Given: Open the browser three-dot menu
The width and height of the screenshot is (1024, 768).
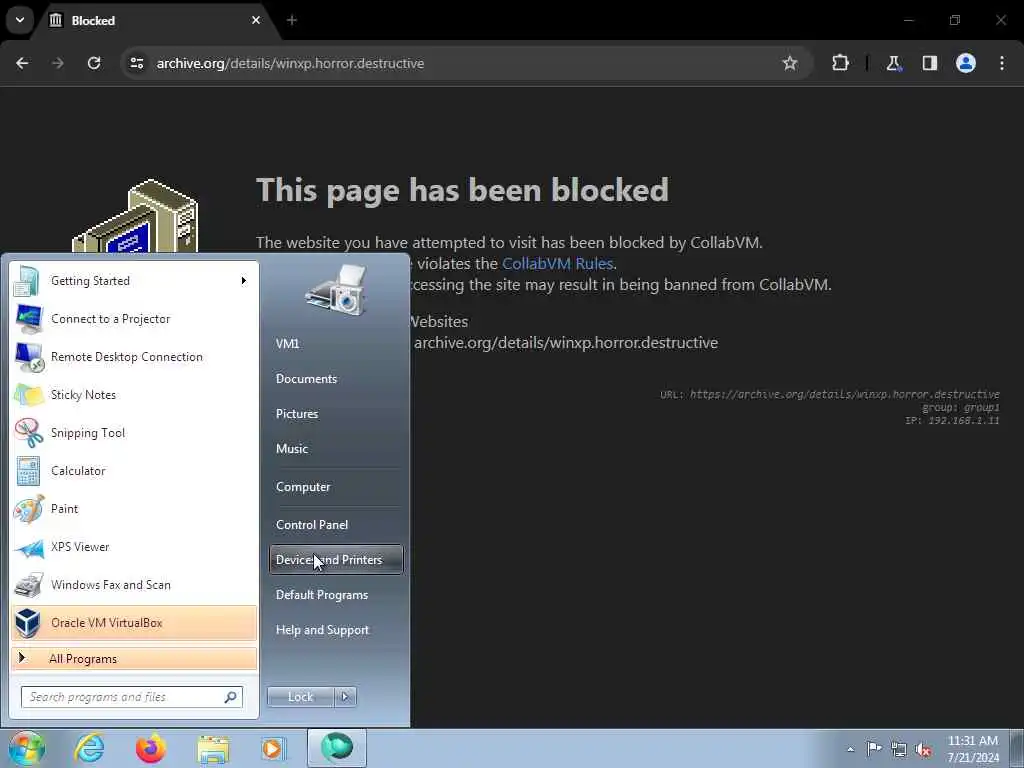Looking at the screenshot, I should (x=1002, y=63).
